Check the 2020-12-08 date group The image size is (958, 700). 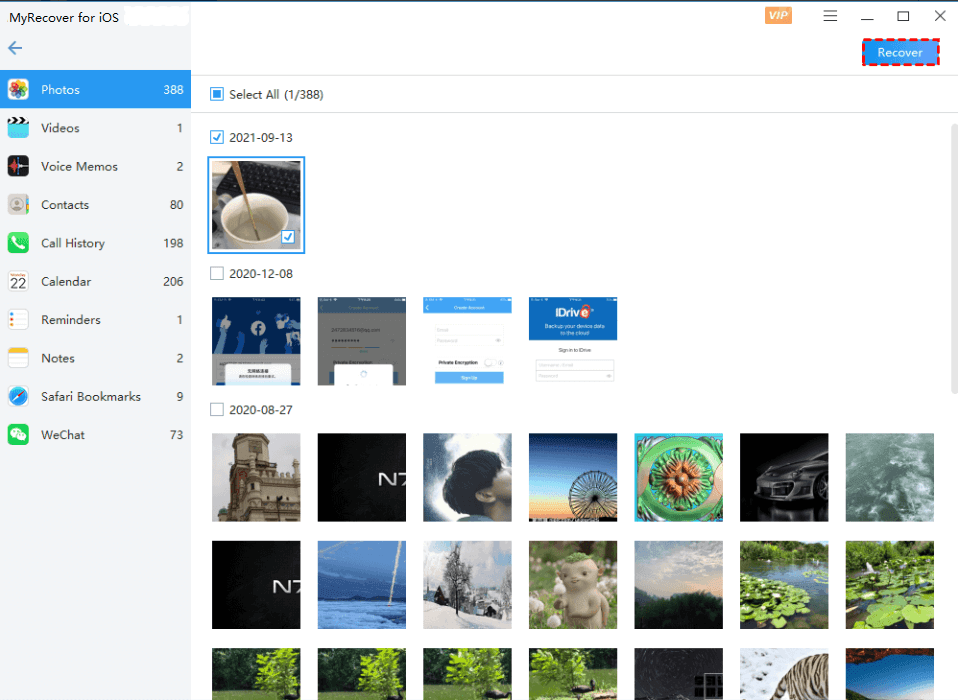(x=217, y=273)
